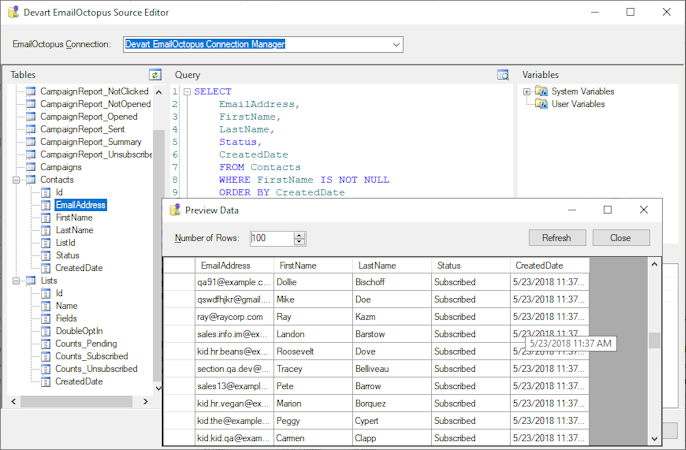This screenshot has width=686, height=450.
Task: Collapse the Lists table node
Action: click(x=16, y=281)
